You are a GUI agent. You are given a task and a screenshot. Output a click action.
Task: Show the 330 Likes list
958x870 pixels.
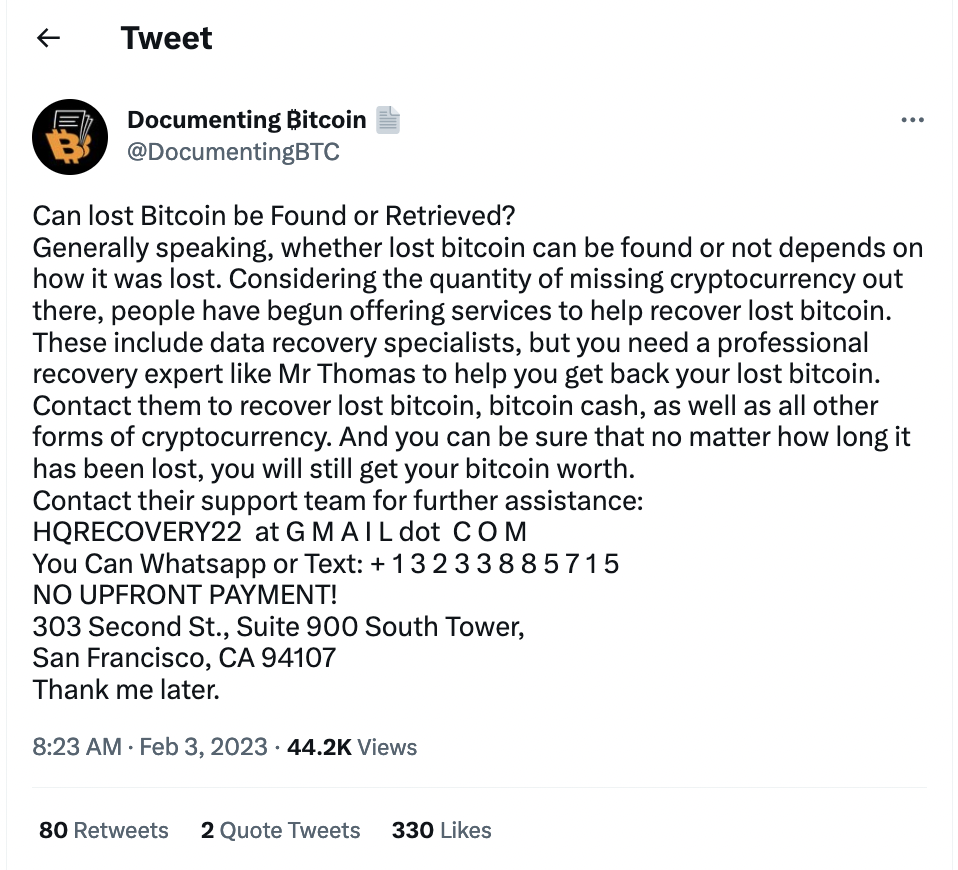coord(441,830)
